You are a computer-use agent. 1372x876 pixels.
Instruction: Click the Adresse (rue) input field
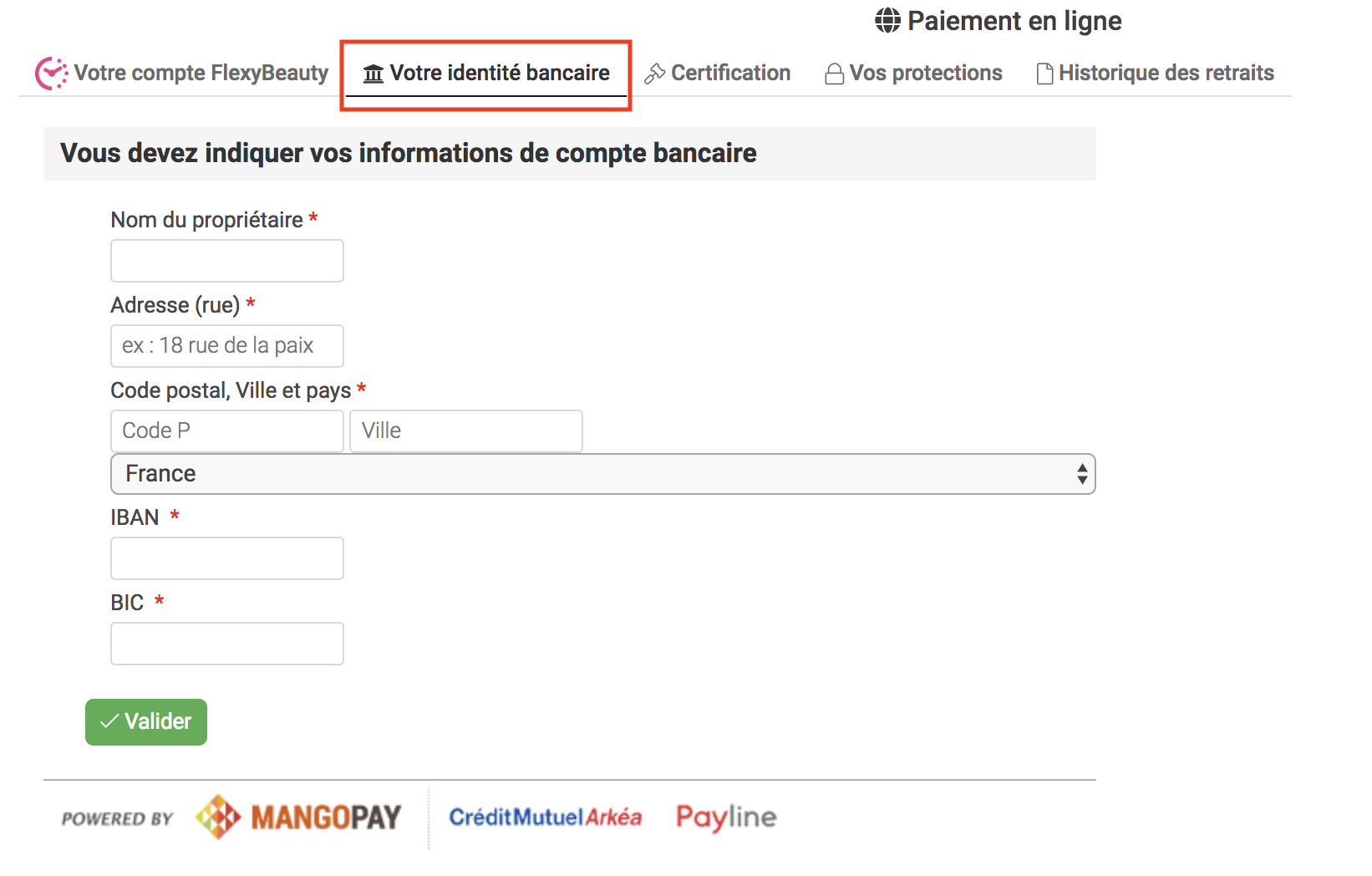(x=227, y=346)
